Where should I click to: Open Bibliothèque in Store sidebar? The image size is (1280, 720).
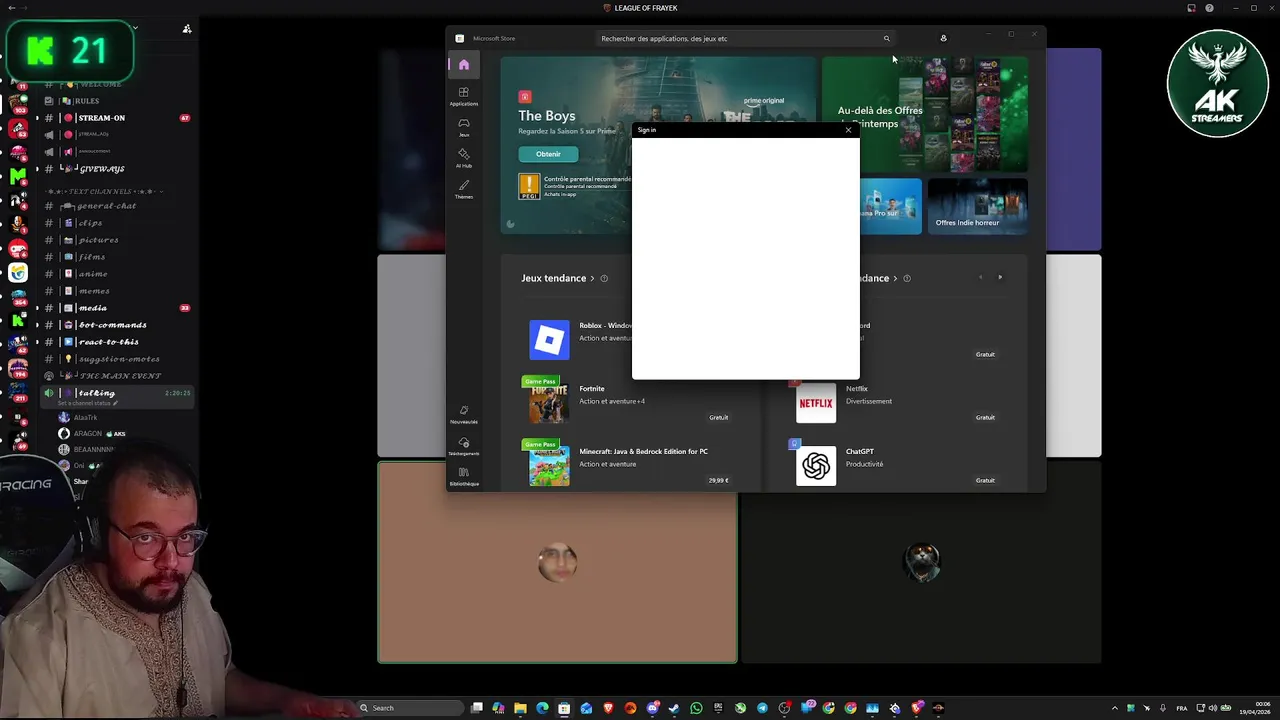(x=464, y=477)
